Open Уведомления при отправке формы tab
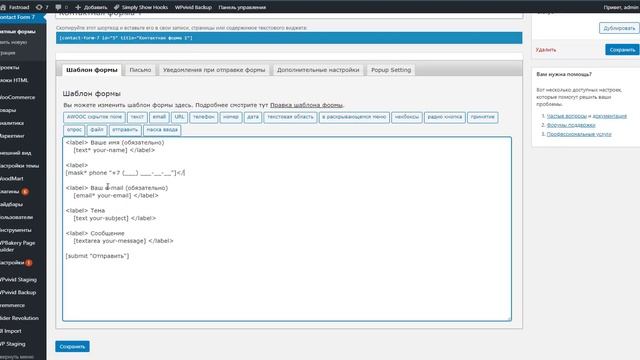The width and height of the screenshot is (640, 360). 214,70
